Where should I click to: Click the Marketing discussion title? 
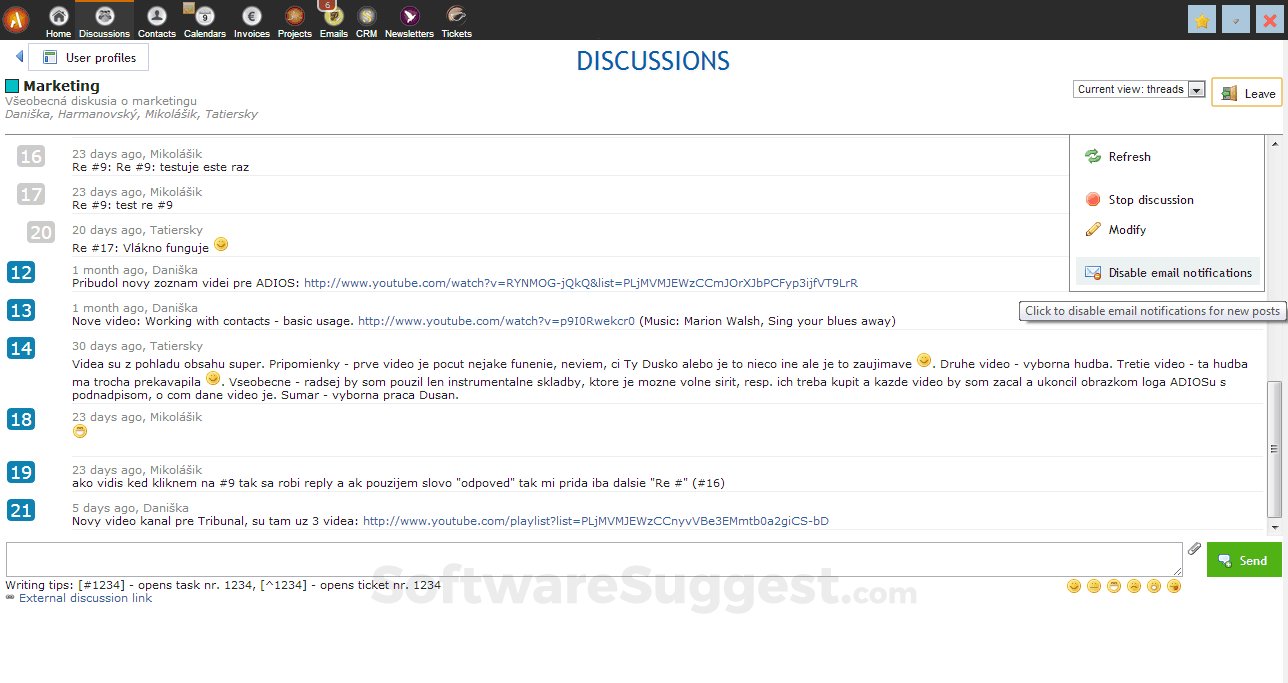click(61, 86)
